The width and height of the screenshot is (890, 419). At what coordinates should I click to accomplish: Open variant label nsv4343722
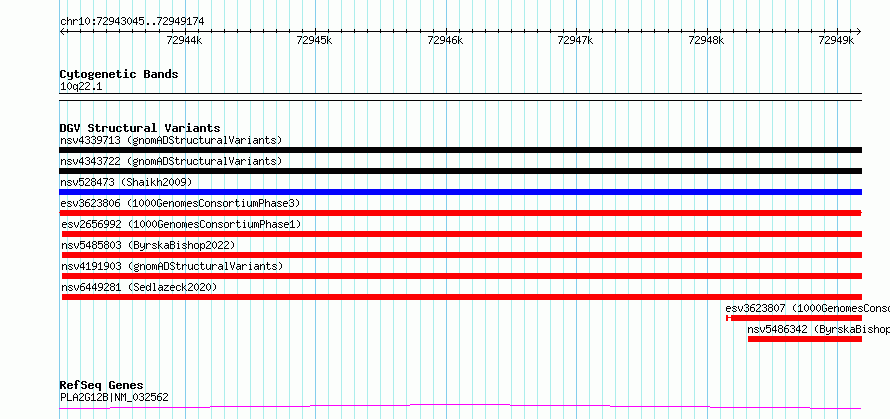tap(171, 161)
